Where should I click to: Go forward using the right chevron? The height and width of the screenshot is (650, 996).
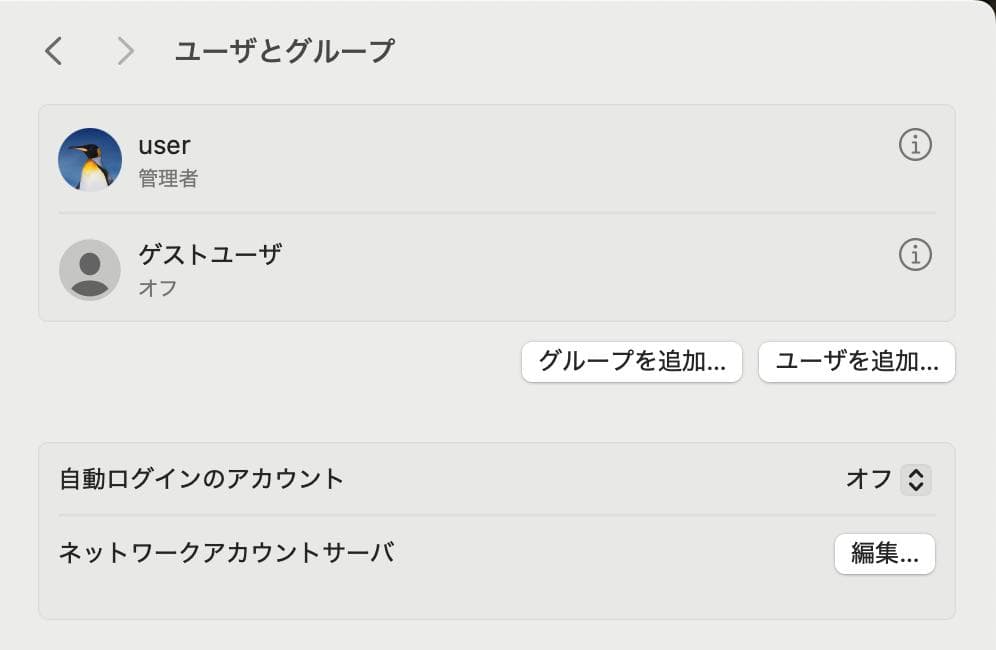click(125, 51)
